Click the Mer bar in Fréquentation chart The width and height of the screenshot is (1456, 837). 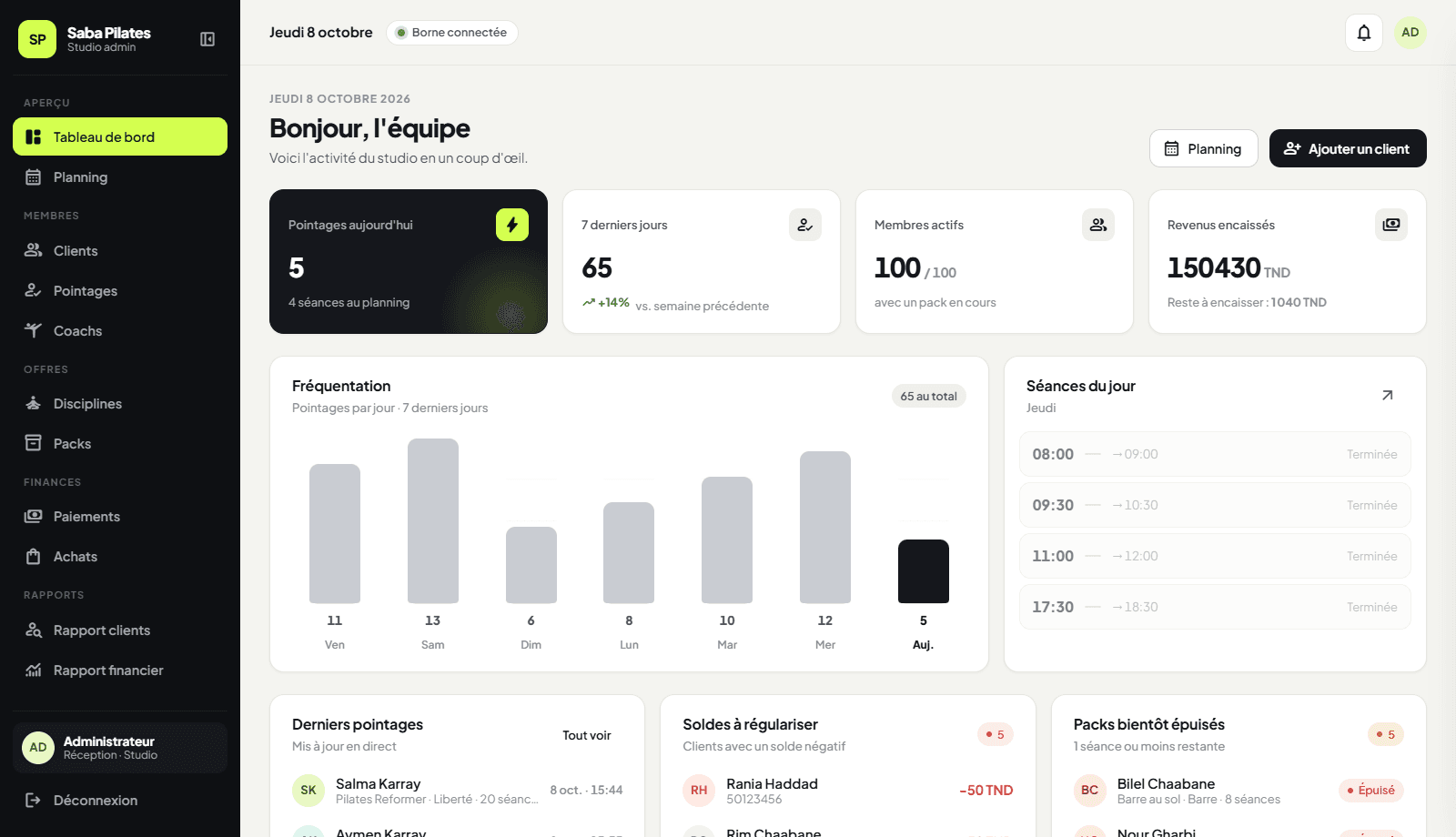[x=825, y=528]
